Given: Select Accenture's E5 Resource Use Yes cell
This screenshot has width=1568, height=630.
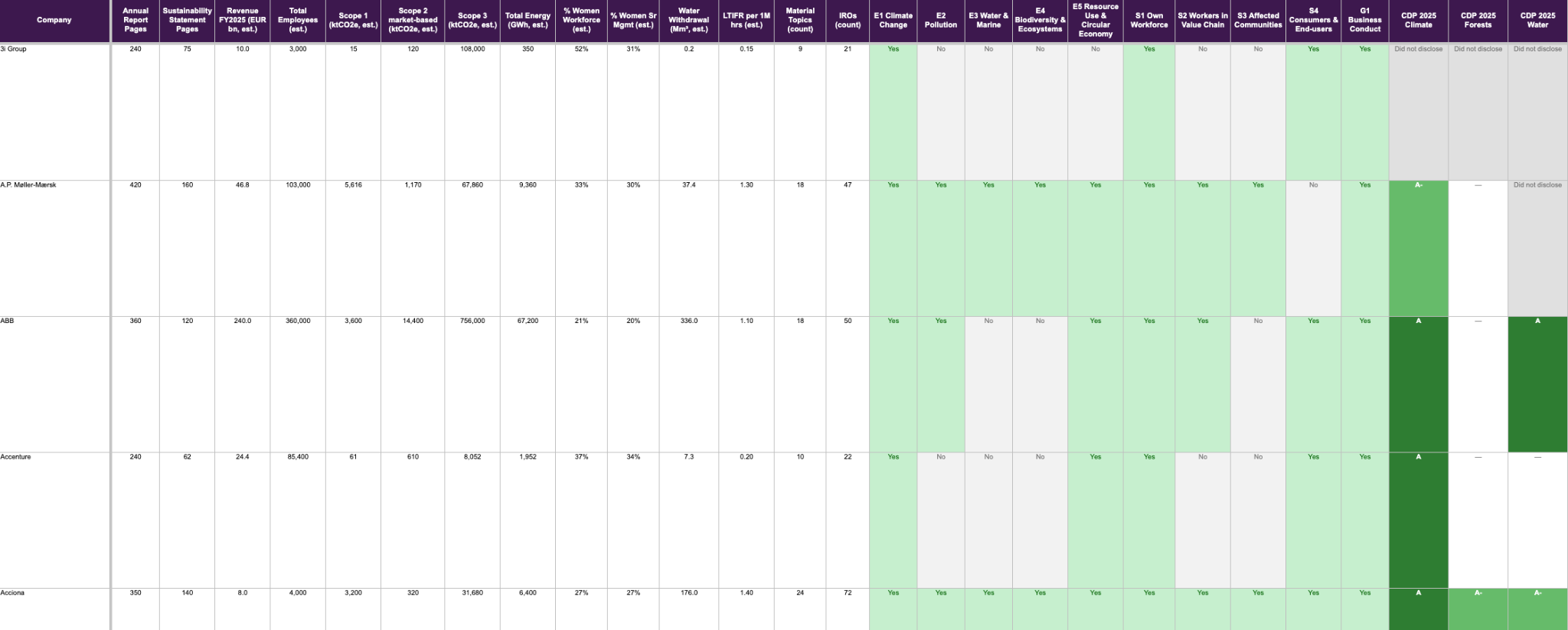Looking at the screenshot, I should click(x=1096, y=520).
